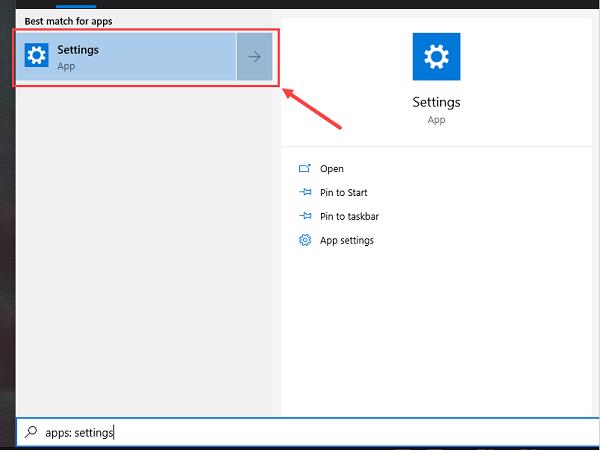Select Pin to taskbar option
This screenshot has height=450, width=600.
(x=349, y=216)
